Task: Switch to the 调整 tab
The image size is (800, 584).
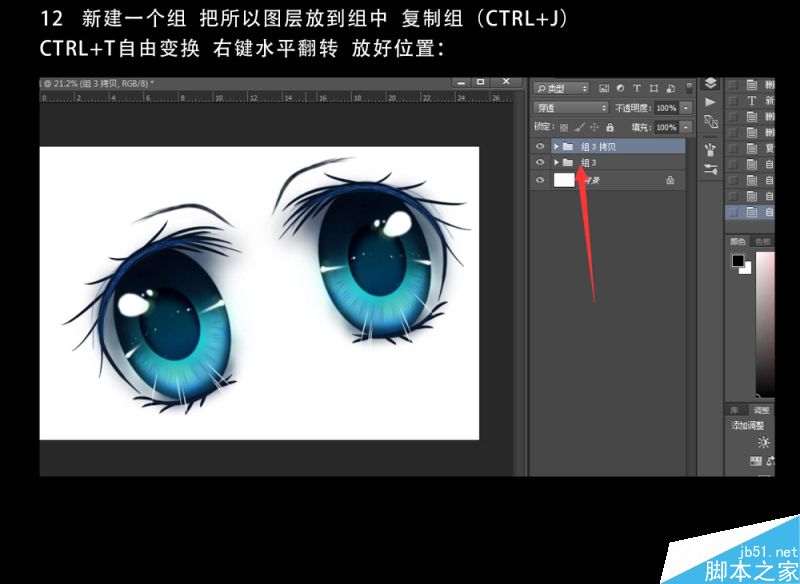Action: 761,410
